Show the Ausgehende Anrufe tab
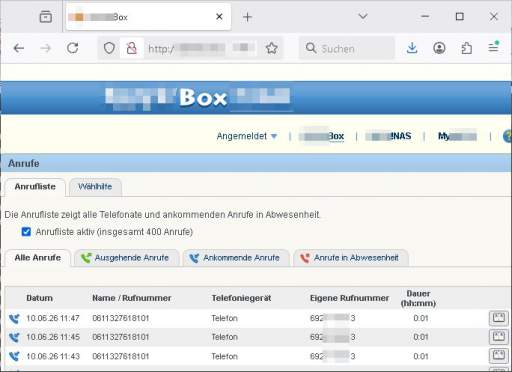Viewport: 512px width, 372px height. 127,258
